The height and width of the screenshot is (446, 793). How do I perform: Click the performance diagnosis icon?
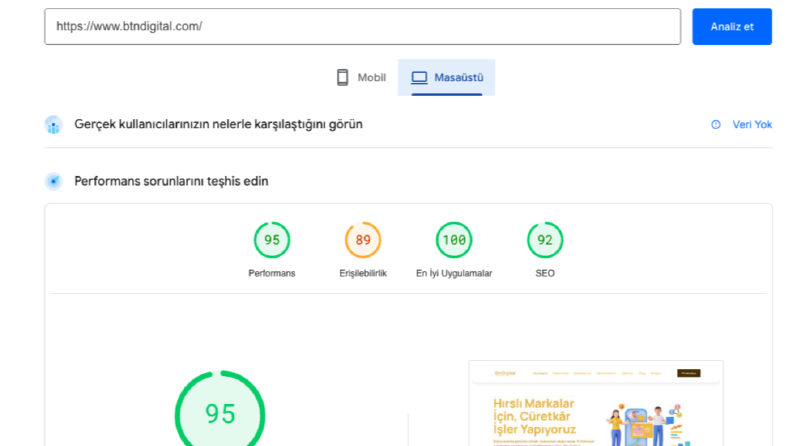pos(54,181)
